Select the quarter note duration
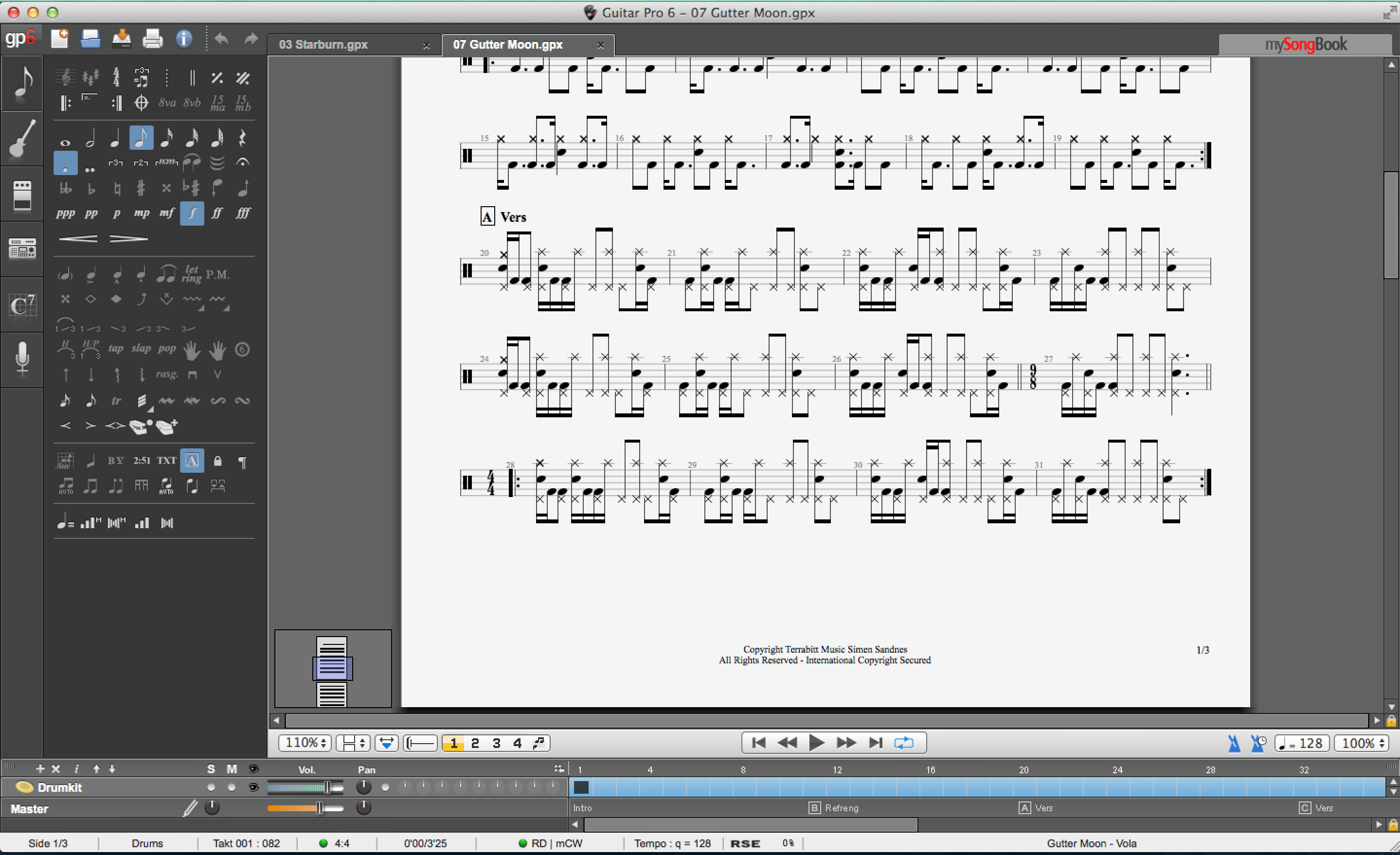The width and height of the screenshot is (1400, 855). 115,138
